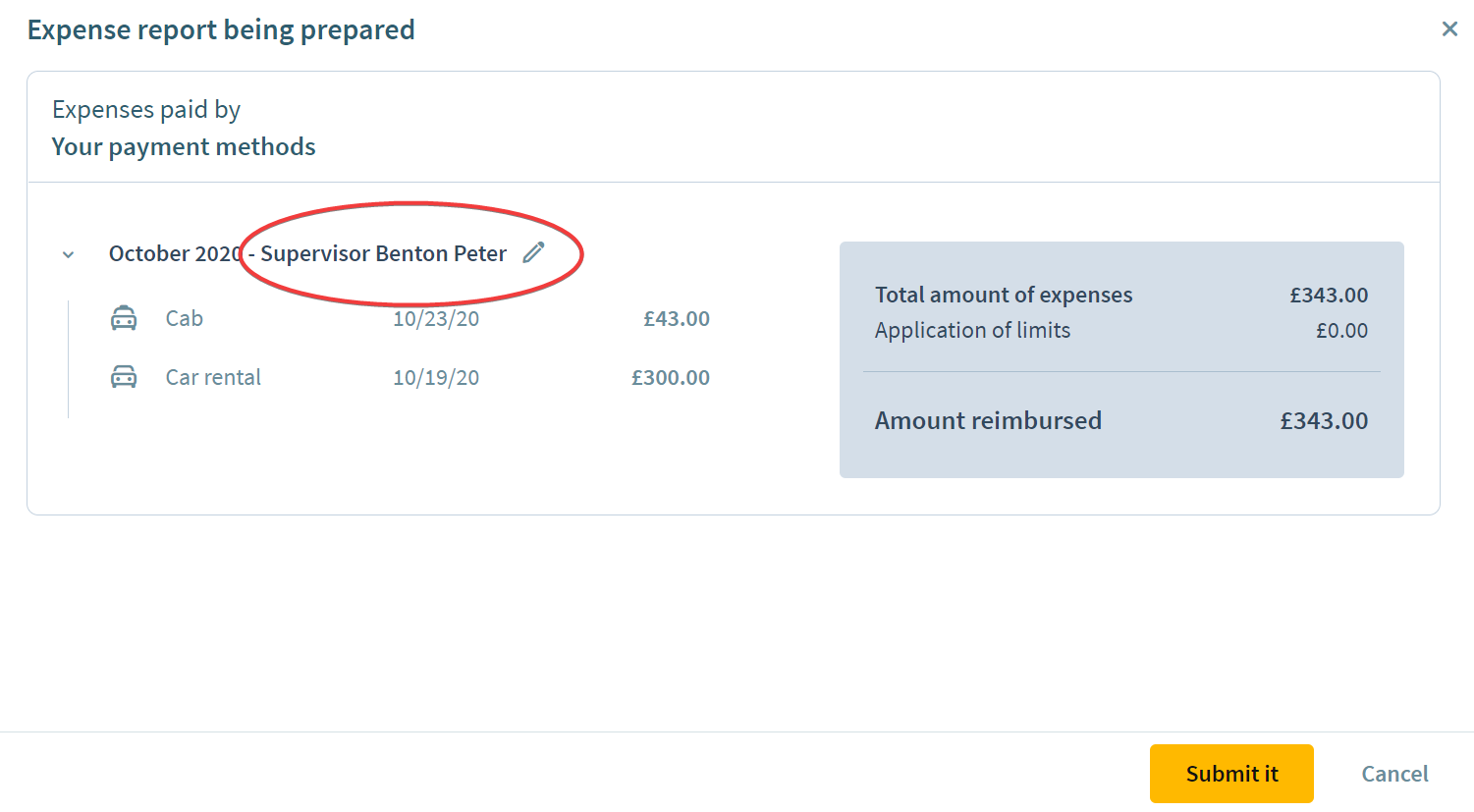The image size is (1474, 812).
Task: Close the expense report dialog with X
Action: pos(1449,29)
